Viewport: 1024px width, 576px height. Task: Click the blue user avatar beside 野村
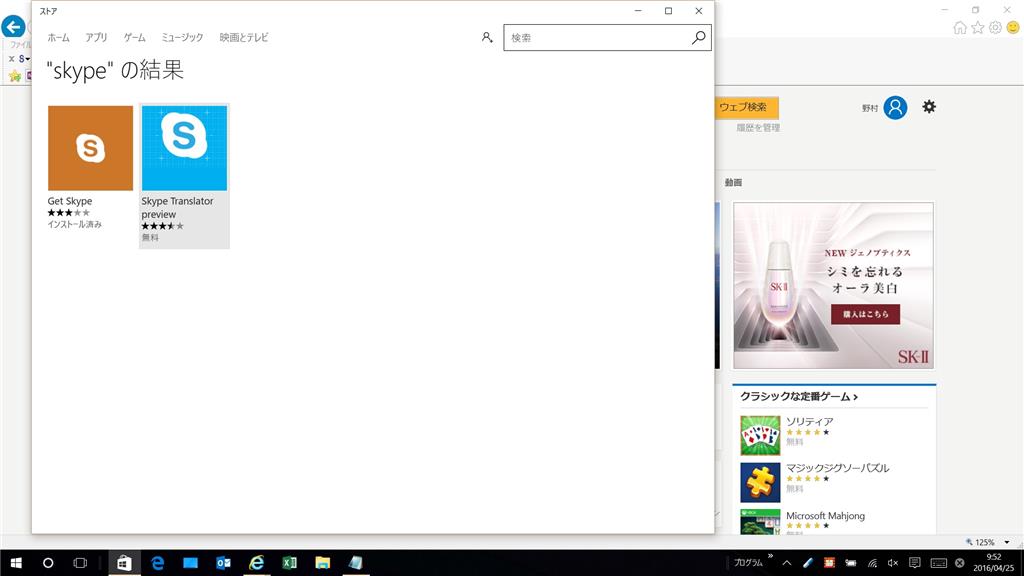coord(895,108)
